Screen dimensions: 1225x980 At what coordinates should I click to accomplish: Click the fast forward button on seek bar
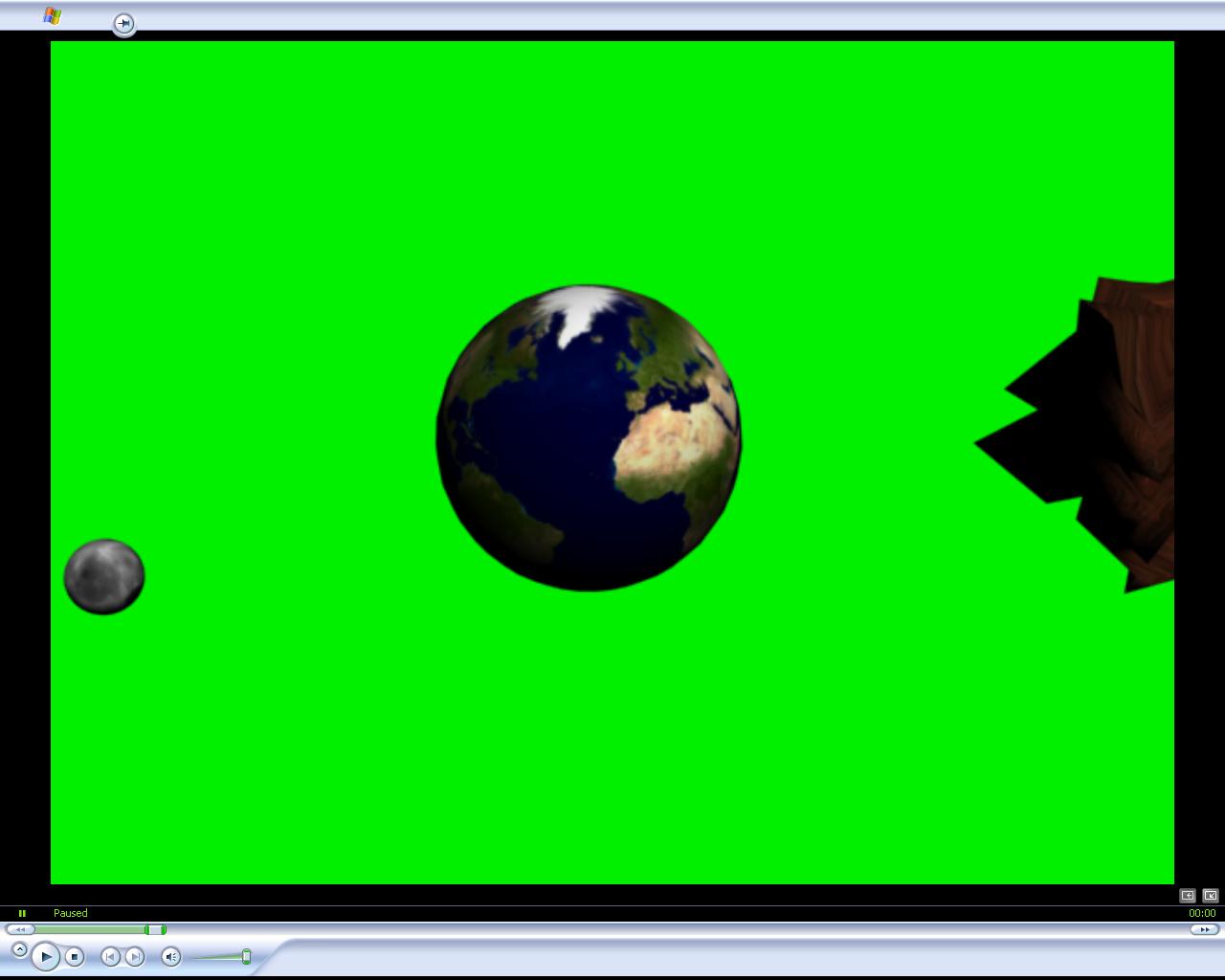pos(1204,929)
